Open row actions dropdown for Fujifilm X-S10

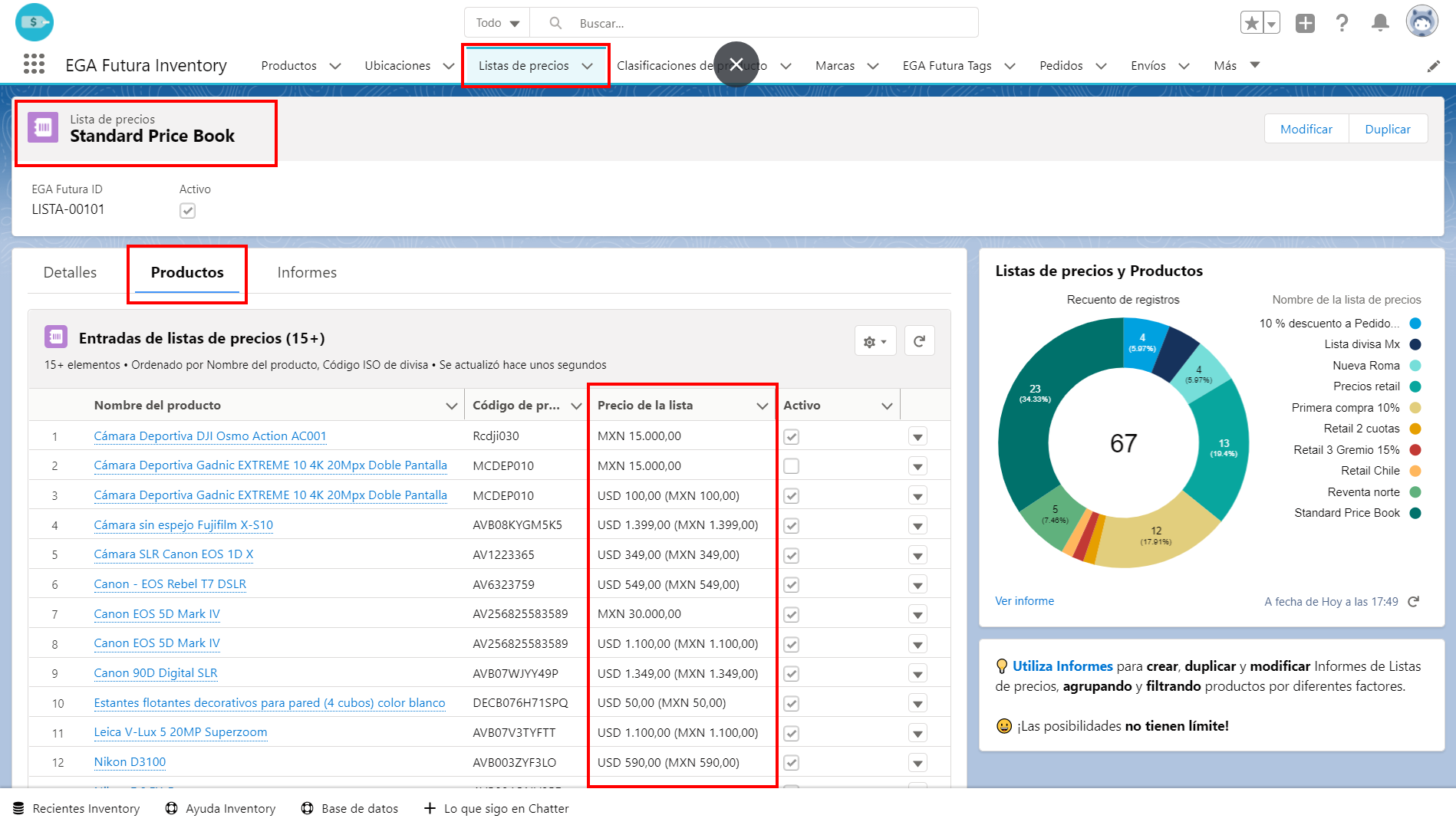[x=917, y=526]
